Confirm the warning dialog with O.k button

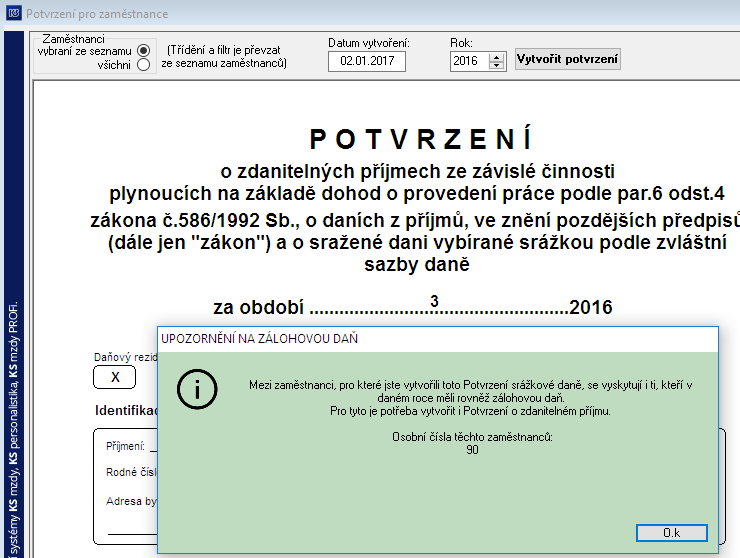click(x=672, y=533)
